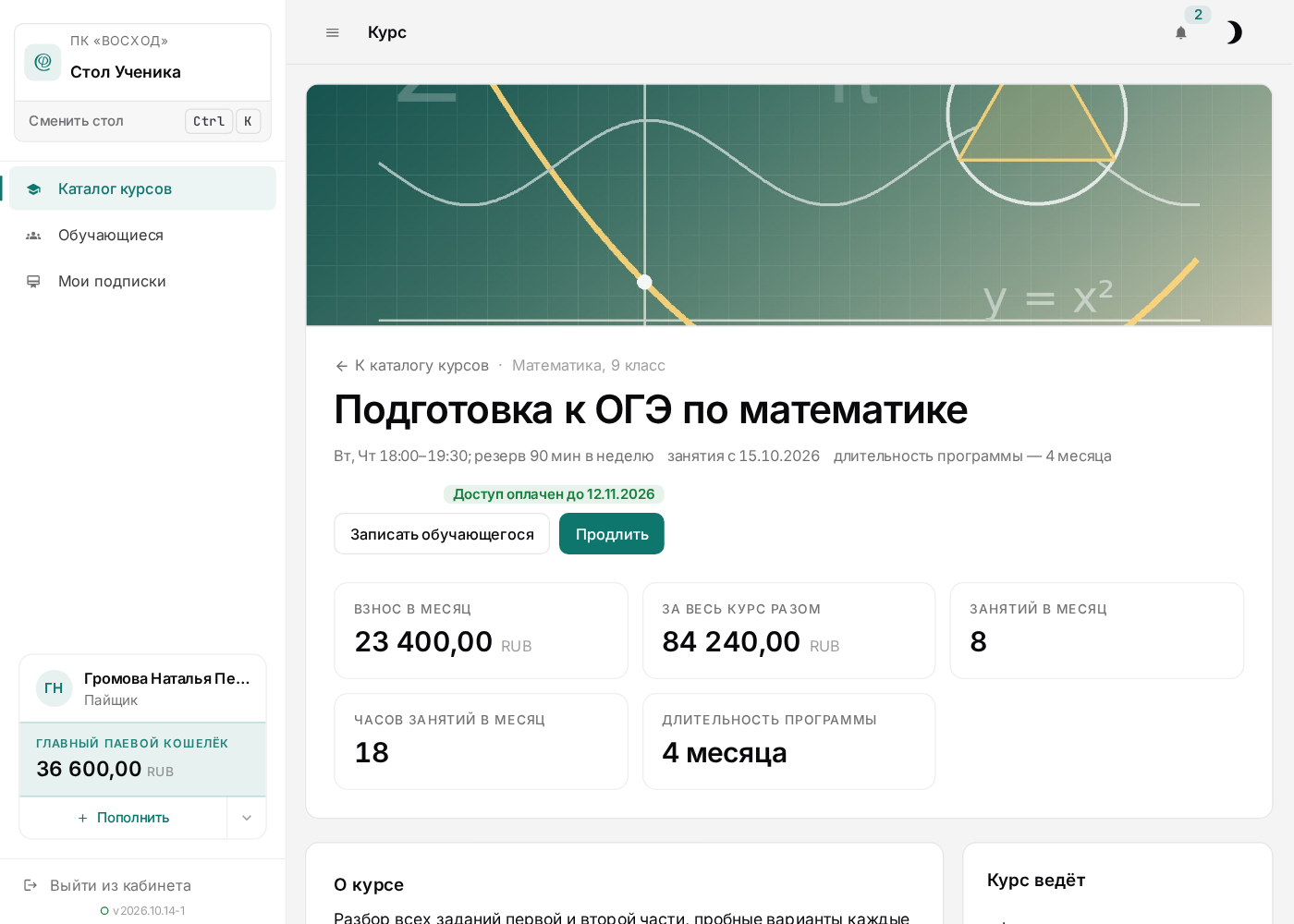This screenshot has height=924, width=1294.
Task: Expand the wallet dropdown chevron
Action: tap(247, 818)
